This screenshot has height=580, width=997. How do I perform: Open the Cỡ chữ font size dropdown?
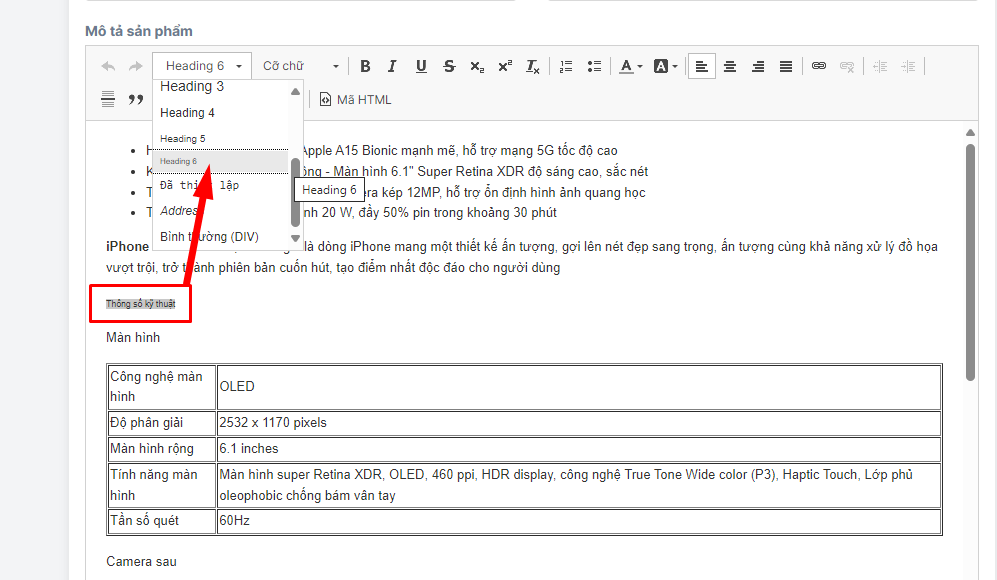point(301,66)
